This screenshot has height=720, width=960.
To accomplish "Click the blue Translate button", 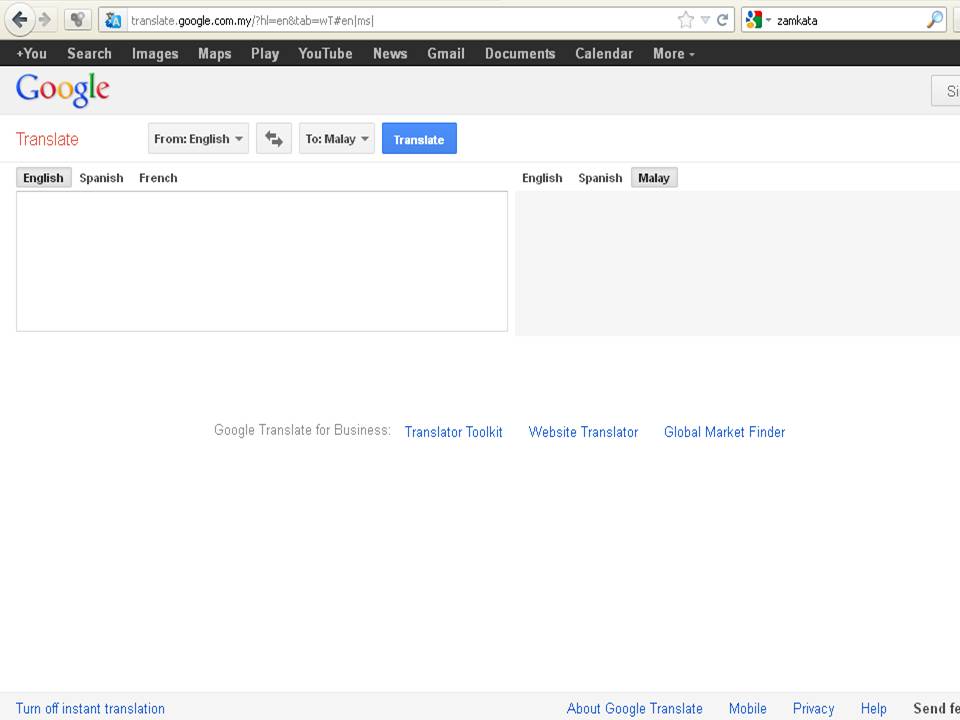I will tap(419, 138).
